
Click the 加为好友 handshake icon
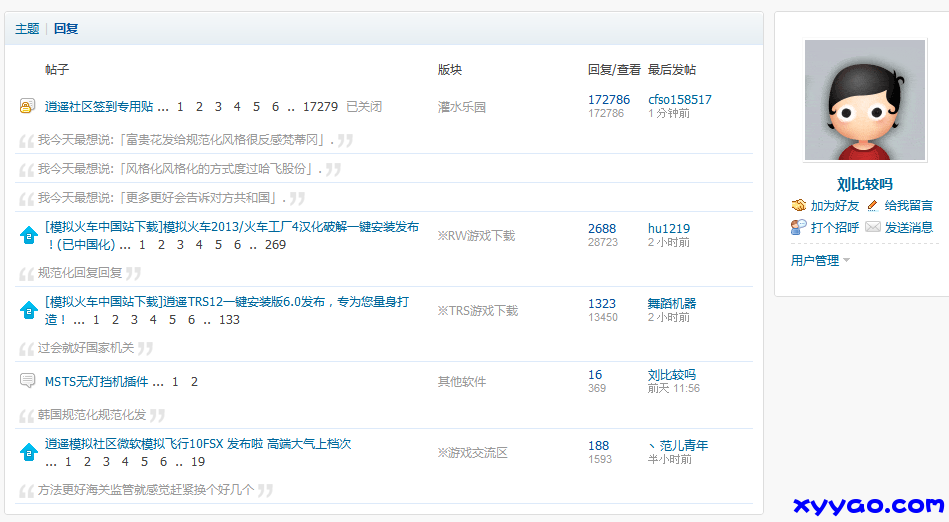(799, 205)
